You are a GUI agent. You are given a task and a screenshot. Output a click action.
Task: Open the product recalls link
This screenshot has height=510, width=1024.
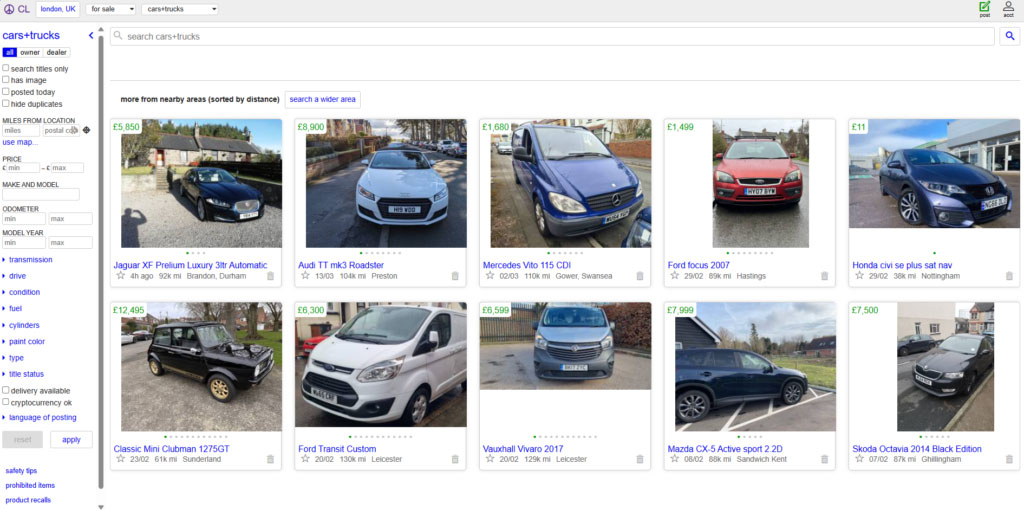[x=28, y=500]
